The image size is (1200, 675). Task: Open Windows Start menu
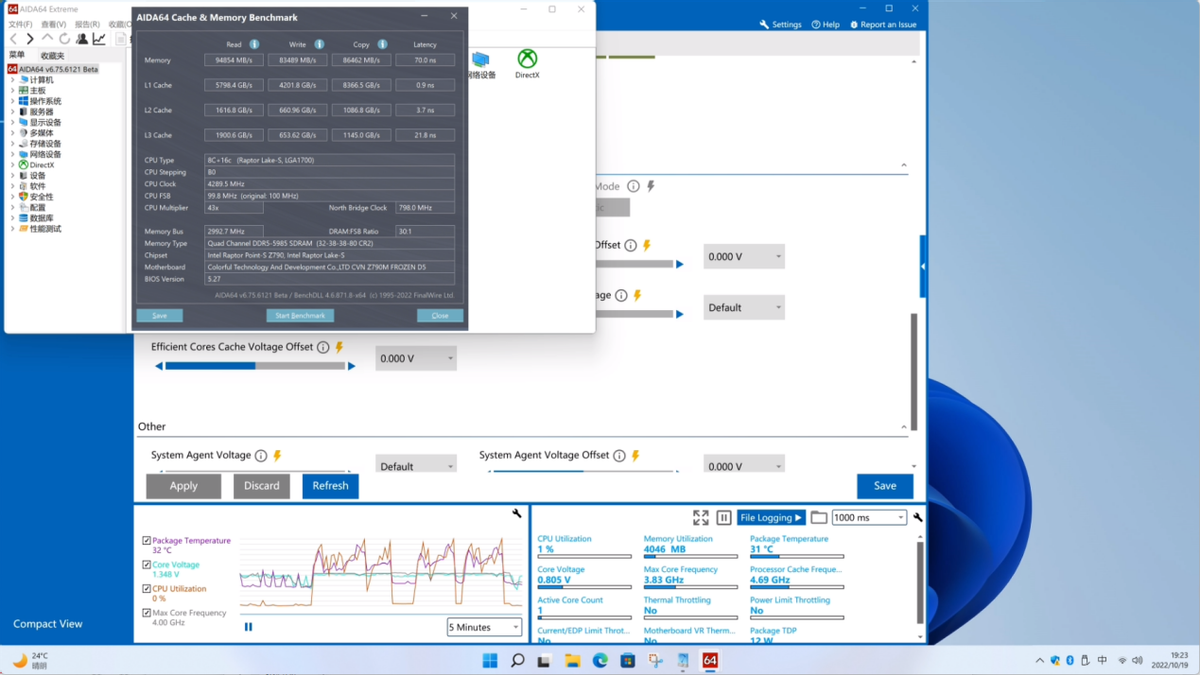[490, 660]
